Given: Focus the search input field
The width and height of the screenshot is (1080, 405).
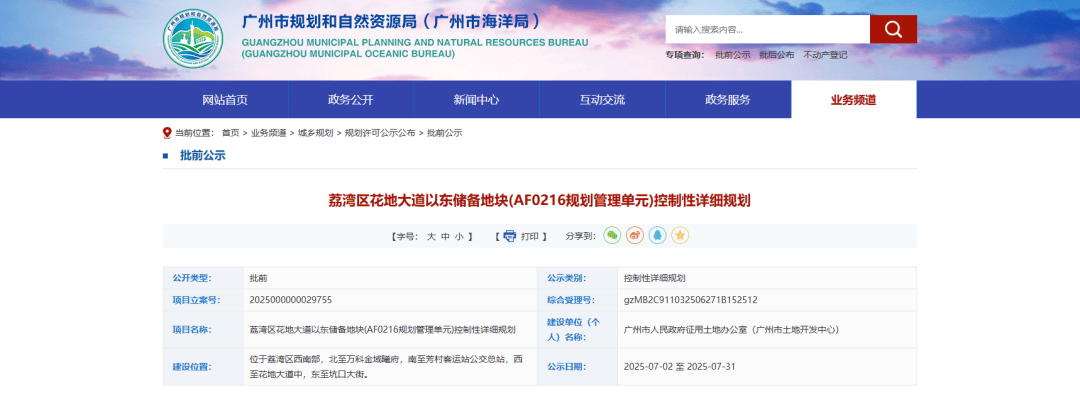Looking at the screenshot, I should [767, 29].
